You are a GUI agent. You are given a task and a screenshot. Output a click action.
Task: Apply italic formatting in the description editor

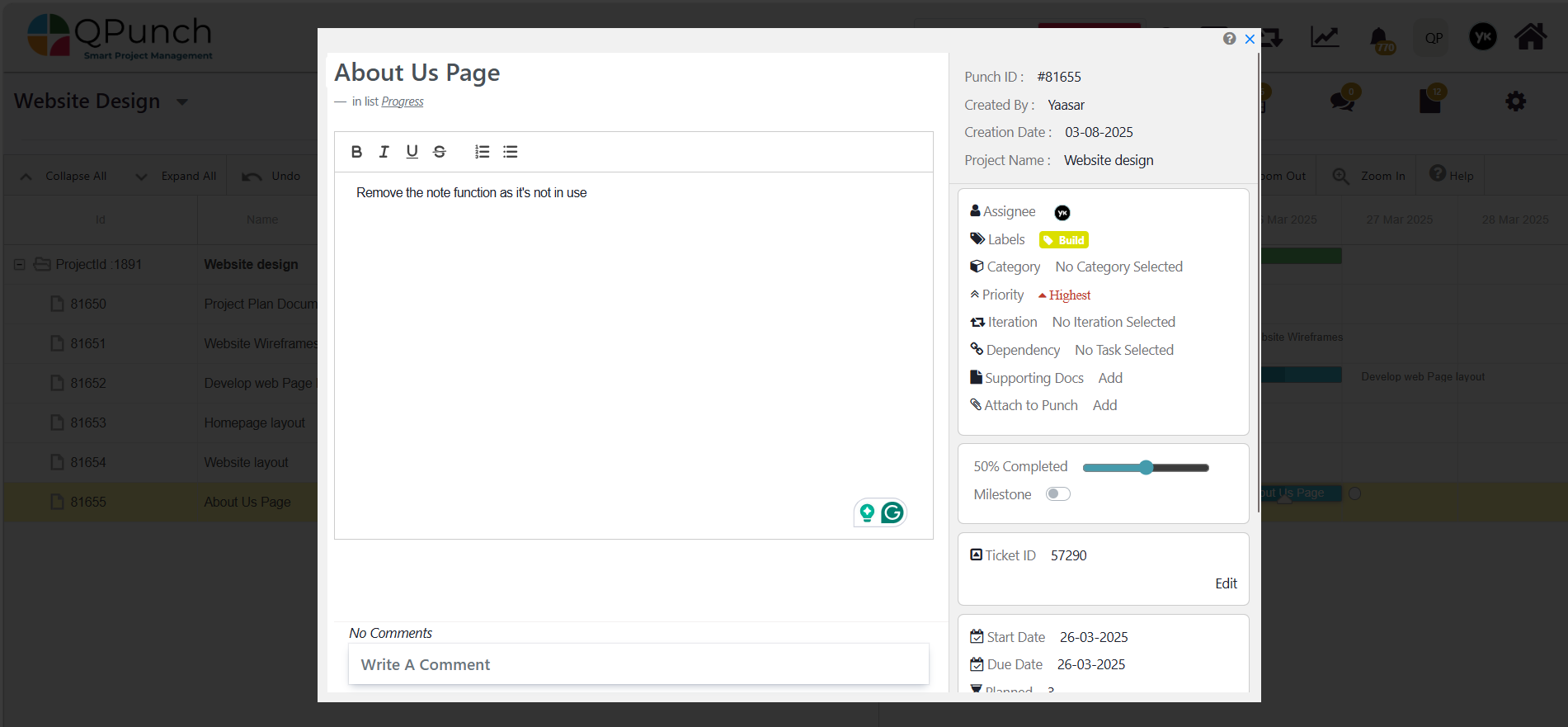(x=384, y=152)
